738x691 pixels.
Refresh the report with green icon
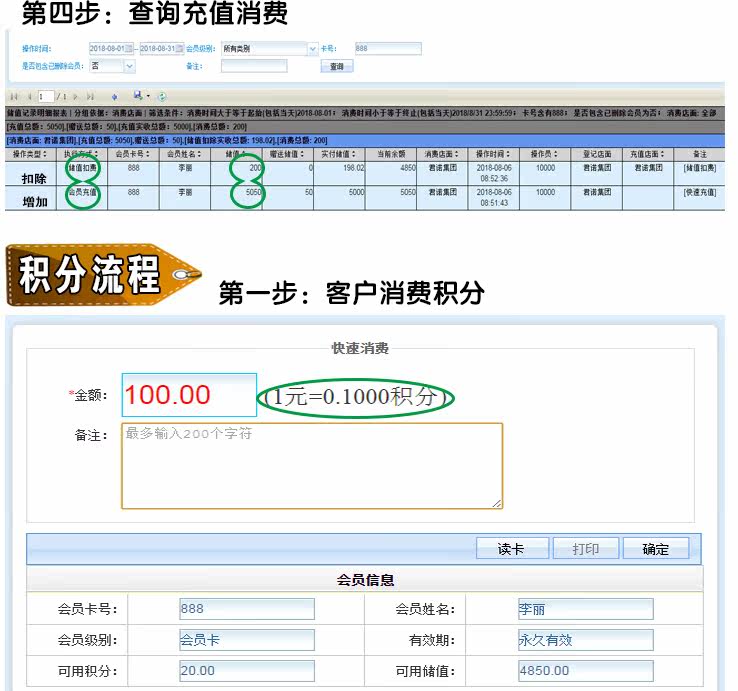pos(162,96)
